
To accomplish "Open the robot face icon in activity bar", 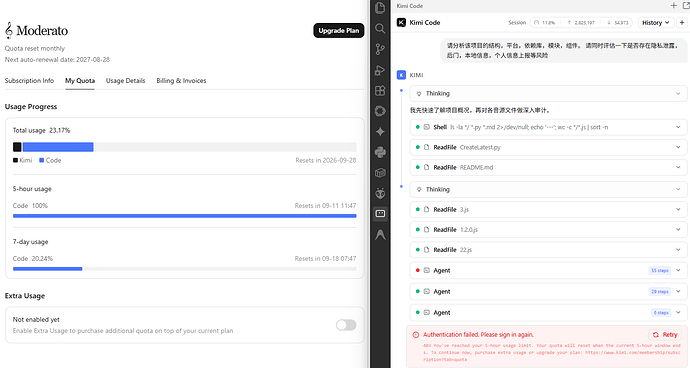I will click(x=380, y=193).
